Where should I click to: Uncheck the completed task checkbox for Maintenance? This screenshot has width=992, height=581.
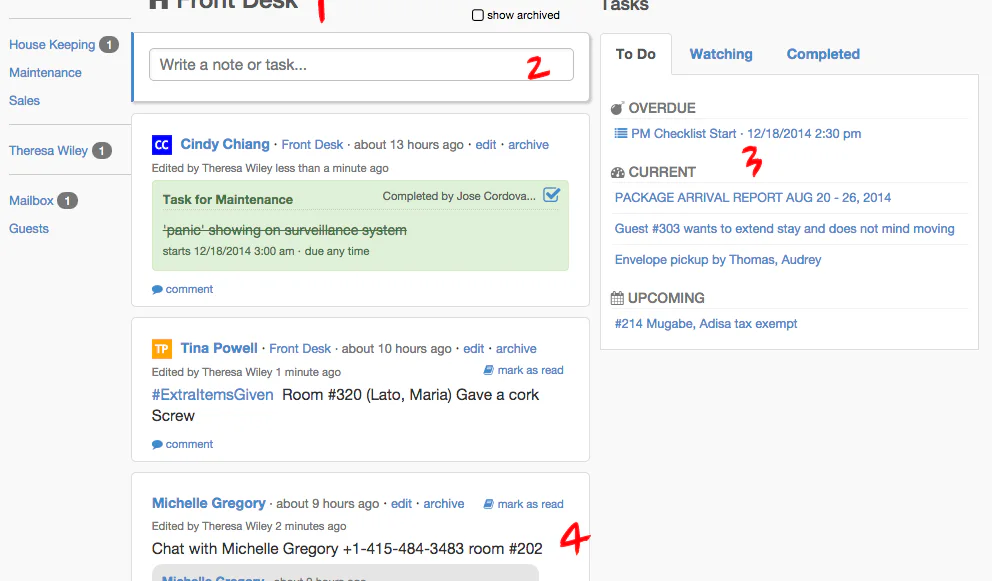click(x=552, y=195)
